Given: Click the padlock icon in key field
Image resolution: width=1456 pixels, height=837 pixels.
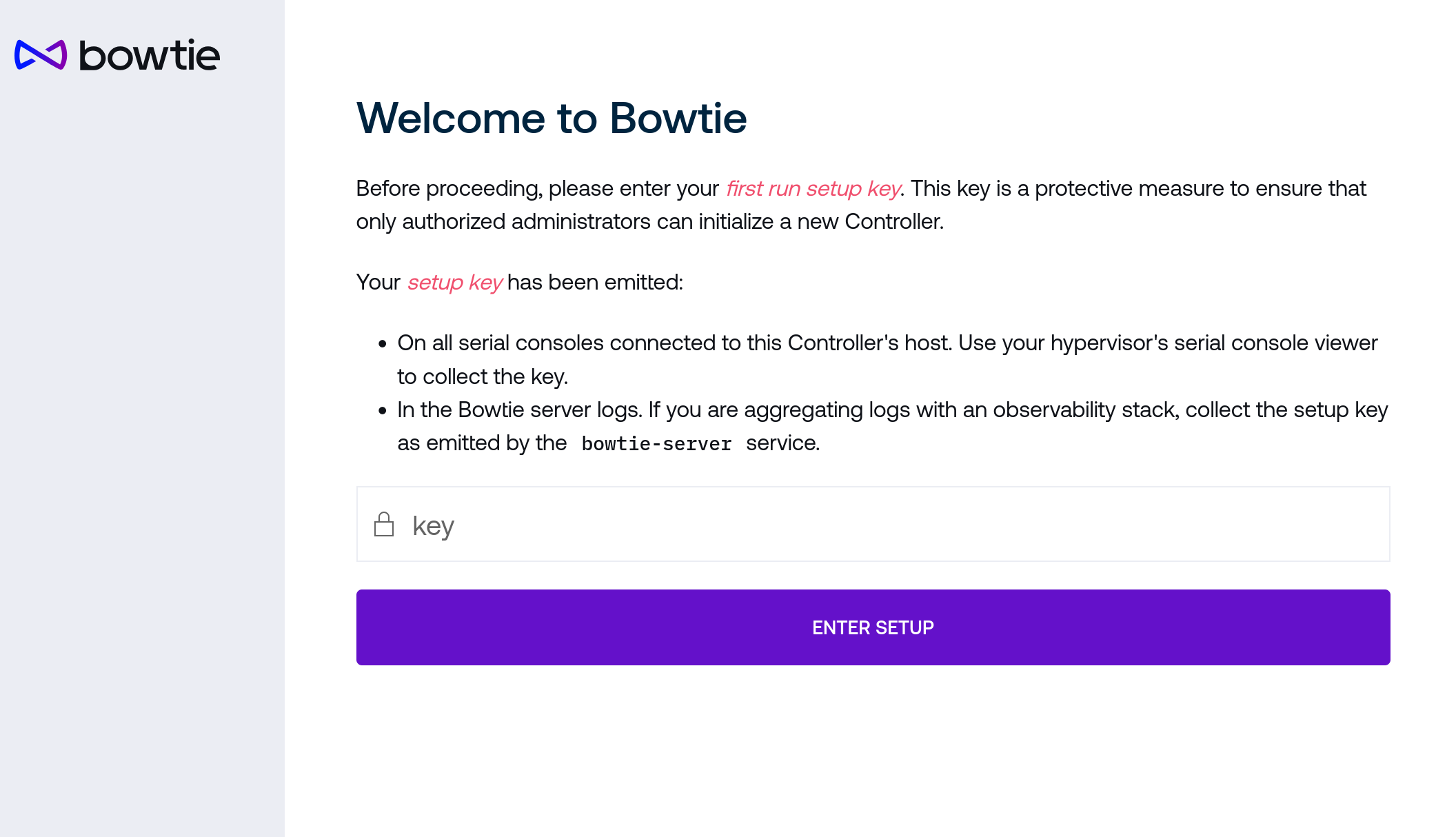Looking at the screenshot, I should (x=384, y=524).
